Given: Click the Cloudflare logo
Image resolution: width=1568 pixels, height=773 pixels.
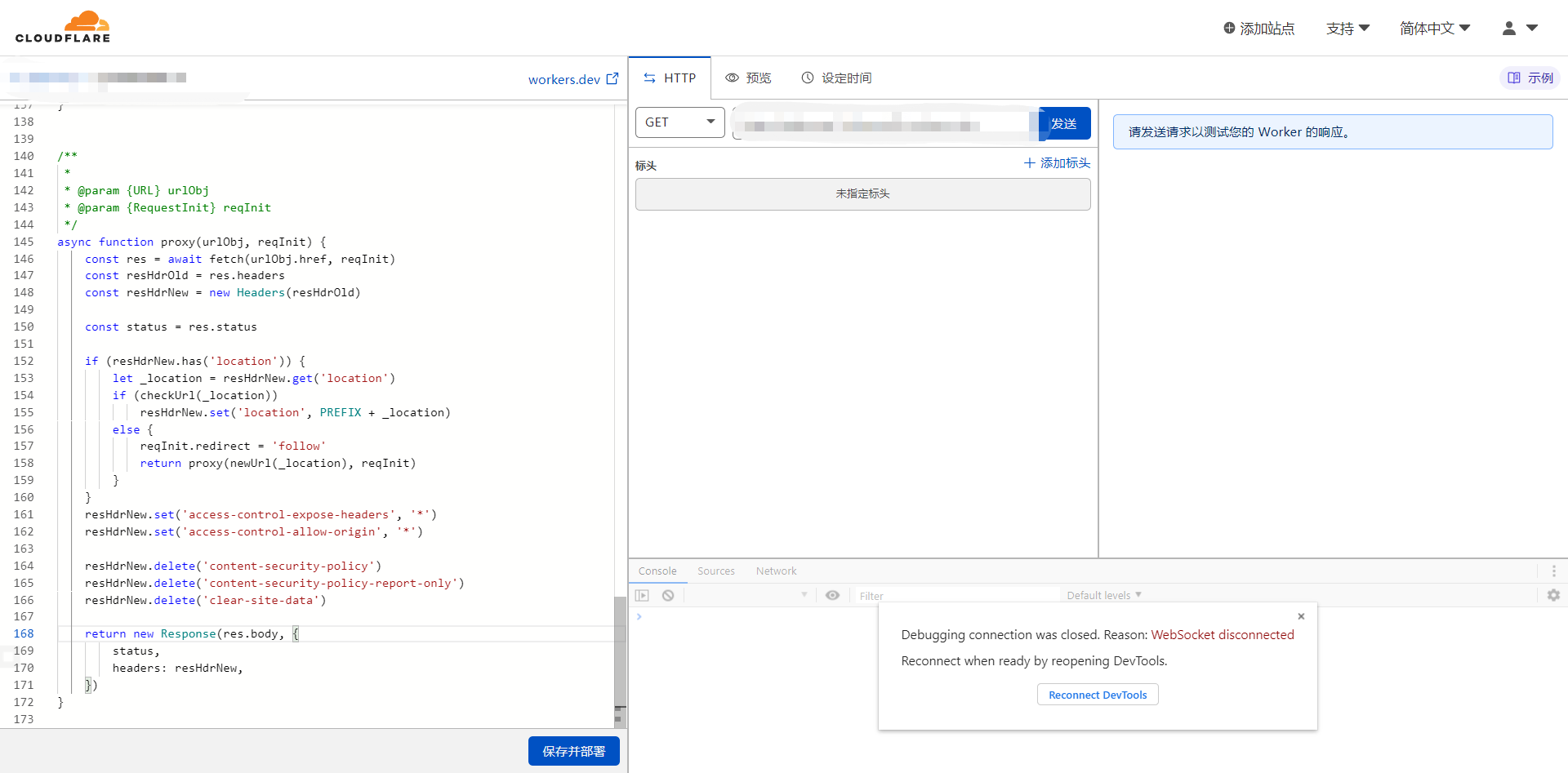Looking at the screenshot, I should click(x=63, y=28).
